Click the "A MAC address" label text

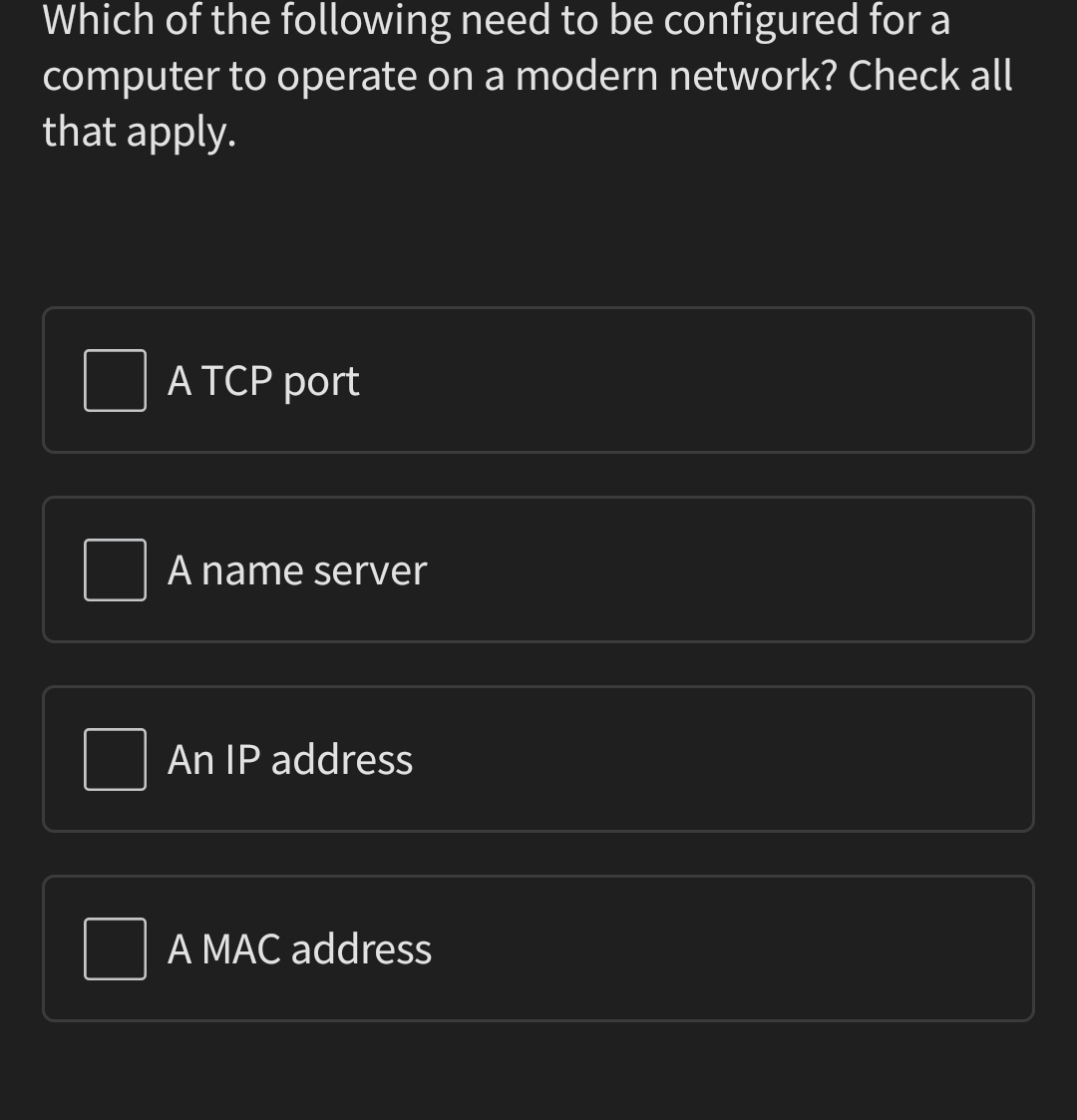[301, 948]
